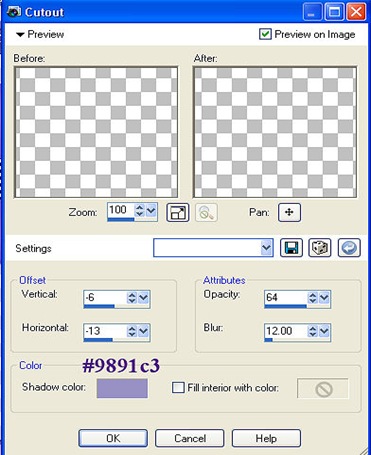Image resolution: width=371 pixels, height=455 pixels.
Task: Toggle the Preview on Image checkbox
Action: point(265,34)
